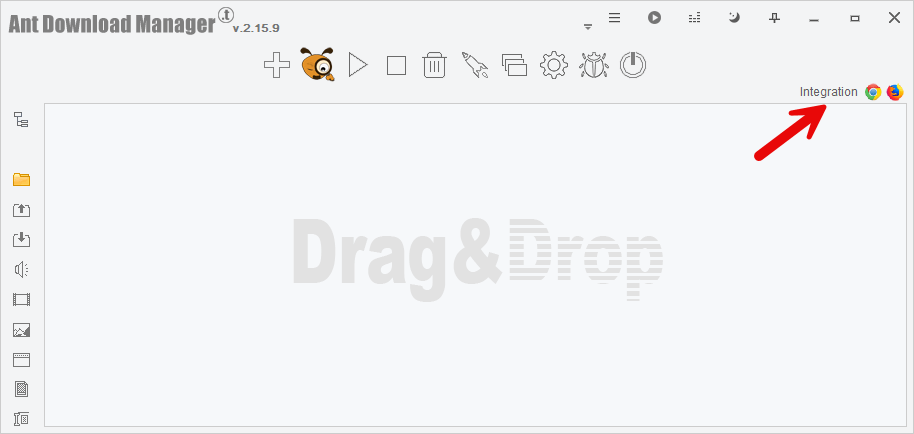Click the circled t logo beside title
This screenshot has width=914, height=434.
pyautogui.click(x=225, y=15)
